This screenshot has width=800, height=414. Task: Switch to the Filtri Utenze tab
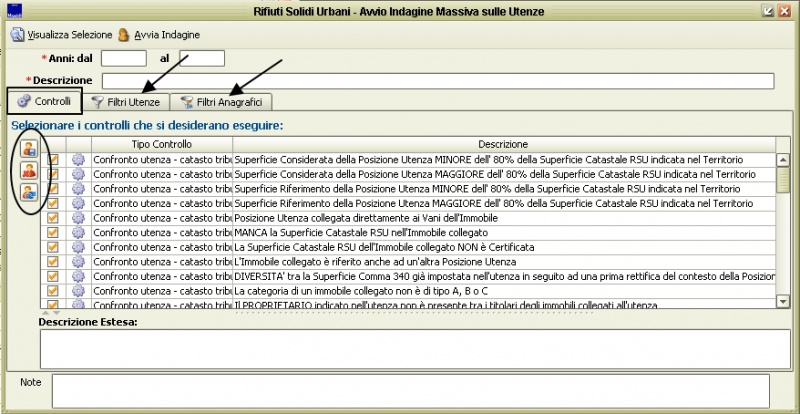126,102
